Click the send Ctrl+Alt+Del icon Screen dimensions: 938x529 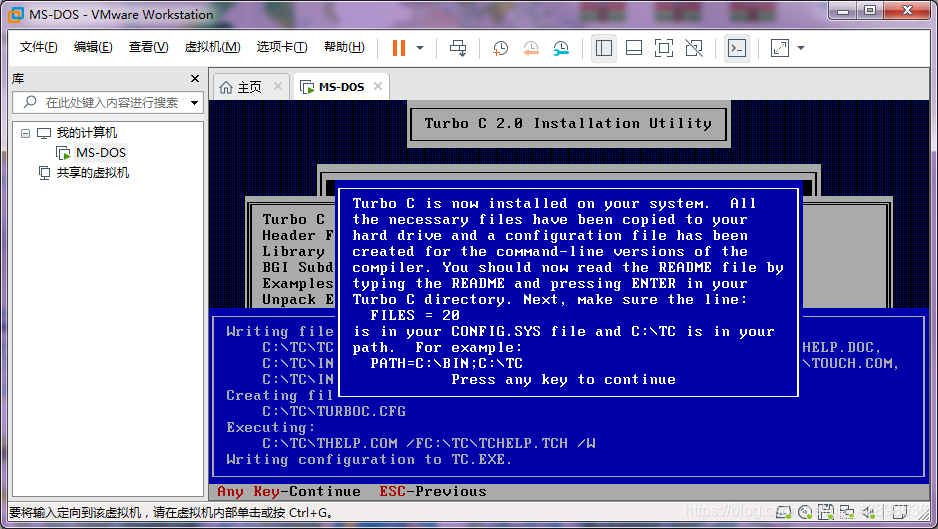(458, 48)
